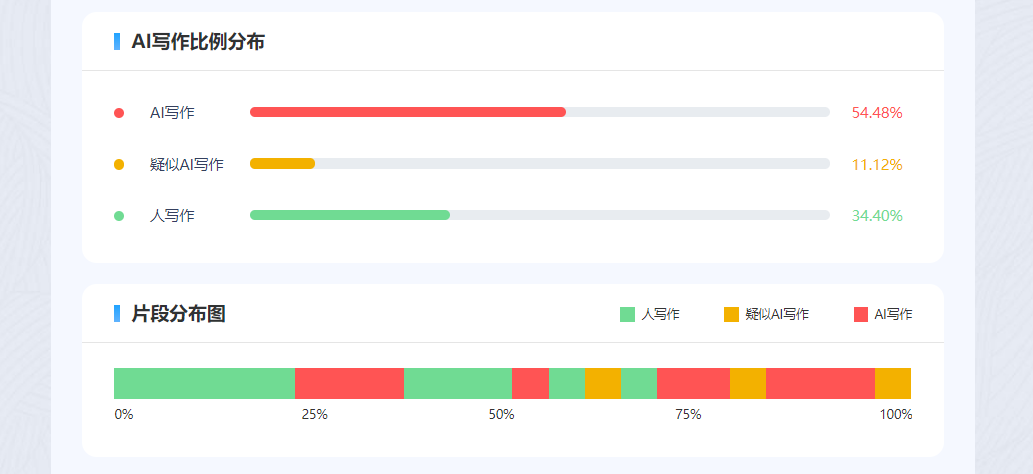
Task: Click the 75% axis label
Action: tap(688, 414)
